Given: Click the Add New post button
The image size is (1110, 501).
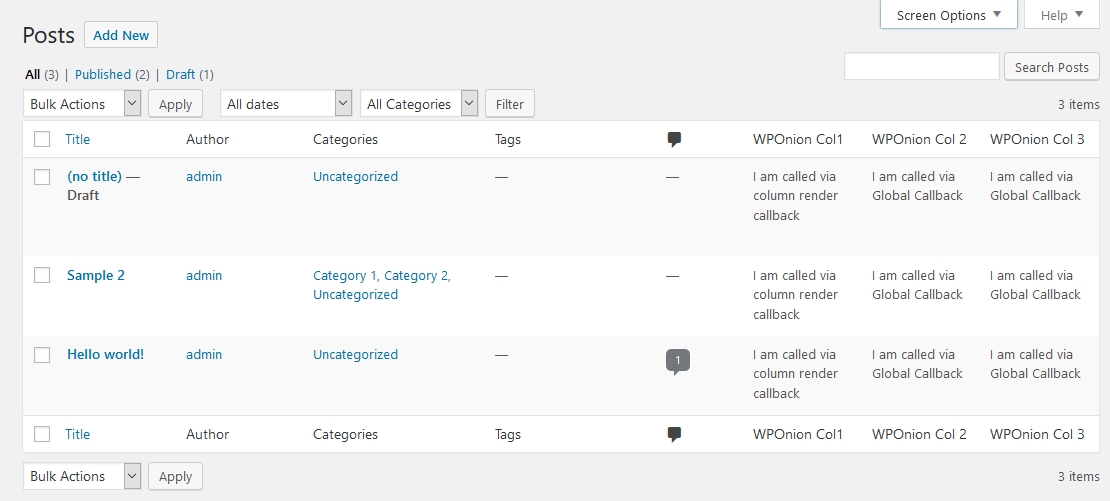Looking at the screenshot, I should point(121,35).
